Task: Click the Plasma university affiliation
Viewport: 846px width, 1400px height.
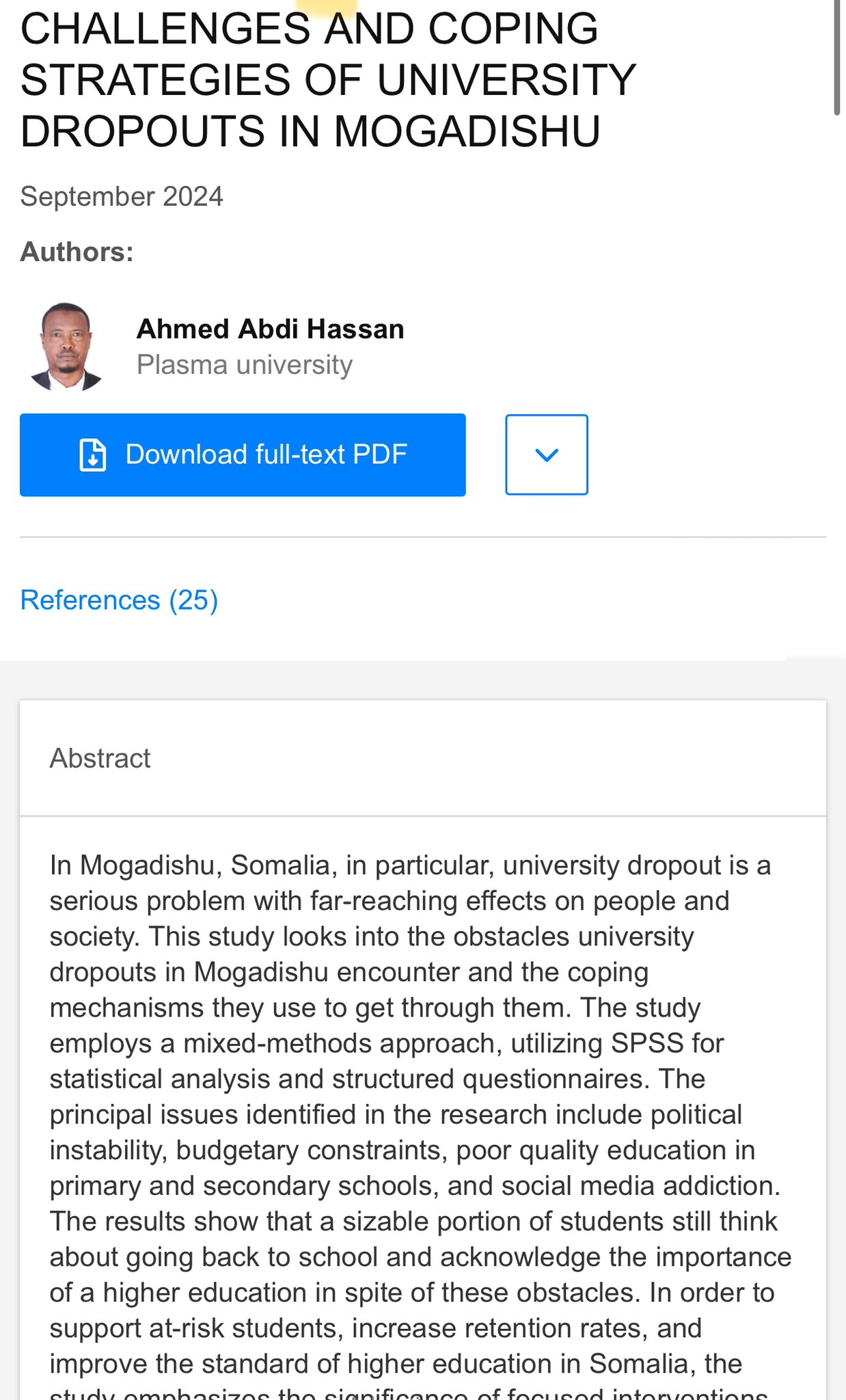Action: point(244,365)
